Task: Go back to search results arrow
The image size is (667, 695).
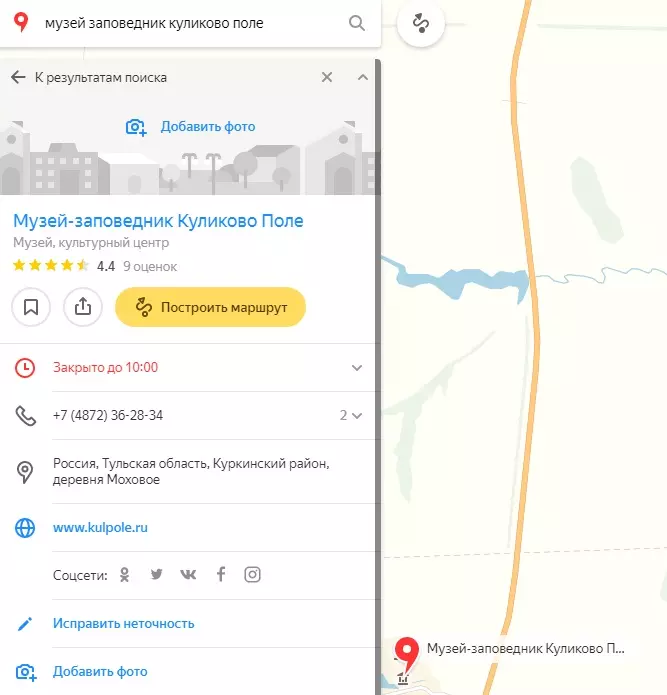Action: click(x=18, y=77)
